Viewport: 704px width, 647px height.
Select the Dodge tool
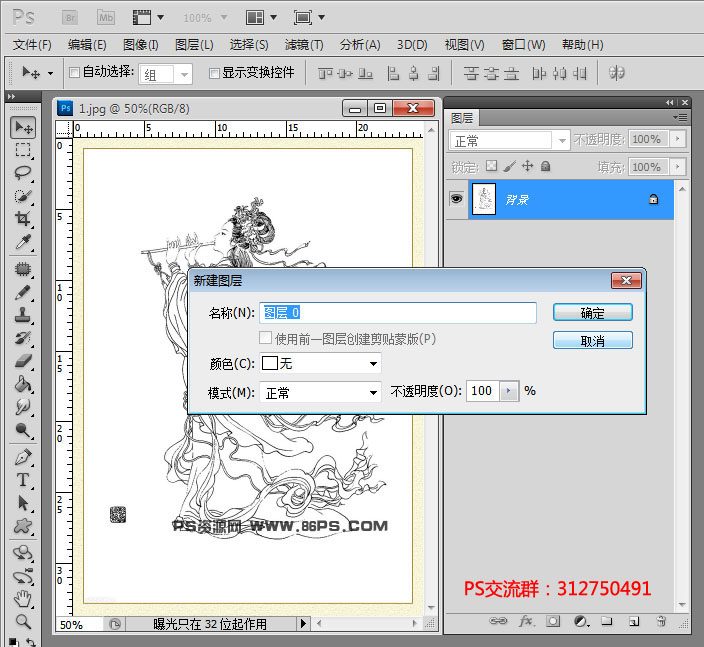coord(23,430)
